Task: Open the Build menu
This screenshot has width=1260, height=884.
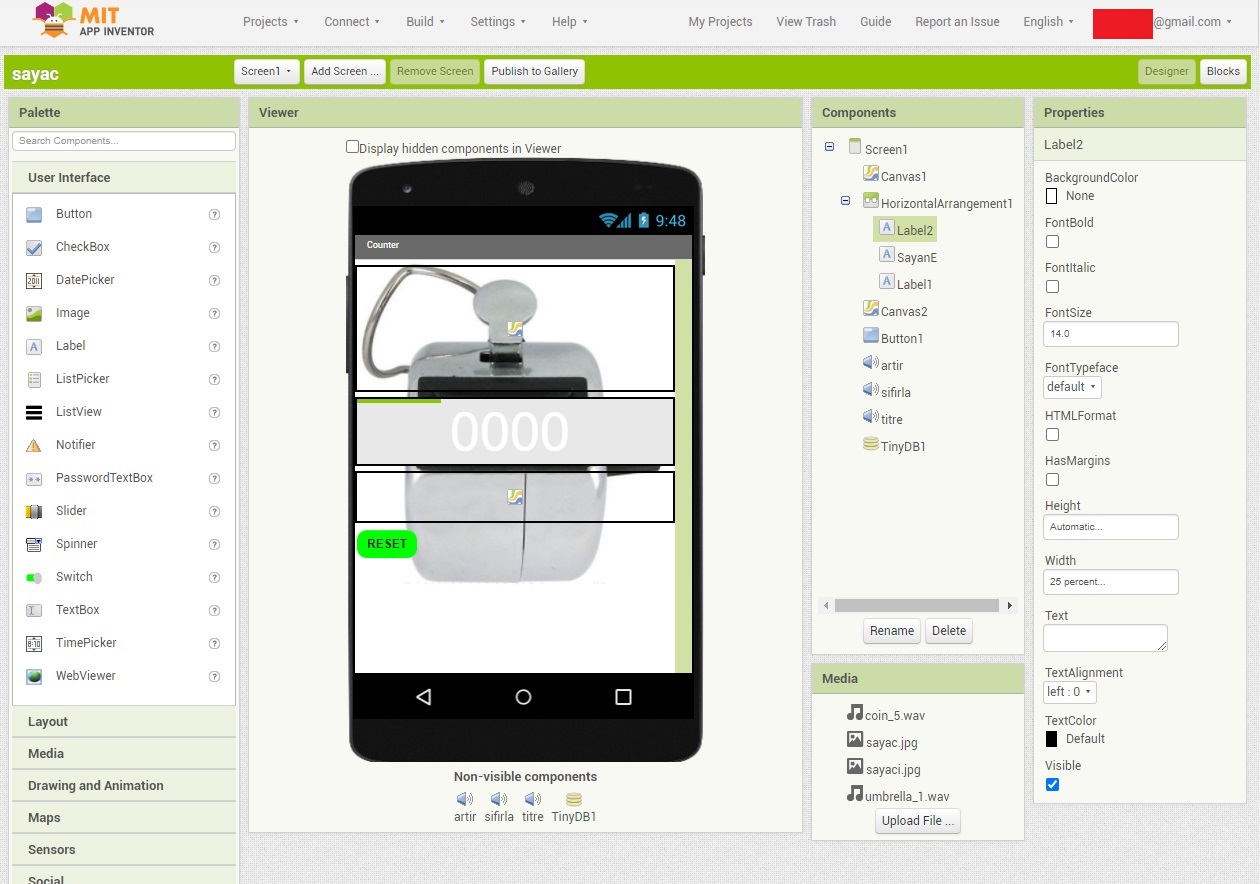Action: [425, 21]
